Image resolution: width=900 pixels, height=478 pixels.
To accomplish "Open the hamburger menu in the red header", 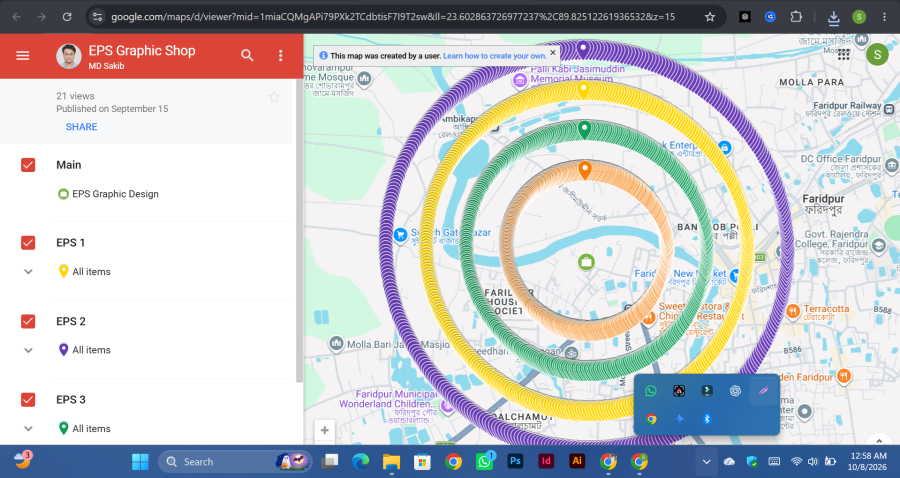I will click(x=22, y=56).
